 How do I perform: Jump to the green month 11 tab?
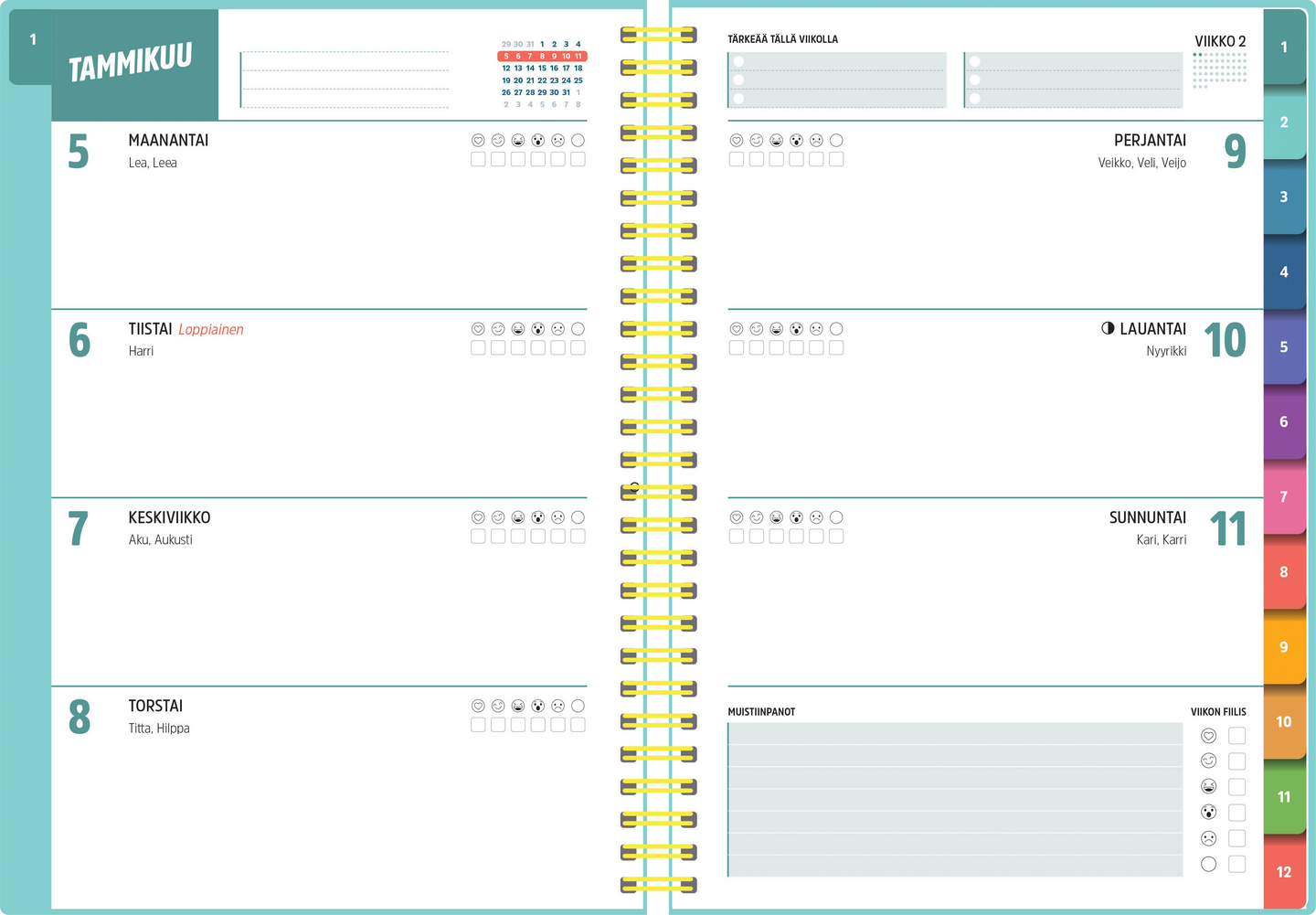pyautogui.click(x=1283, y=797)
